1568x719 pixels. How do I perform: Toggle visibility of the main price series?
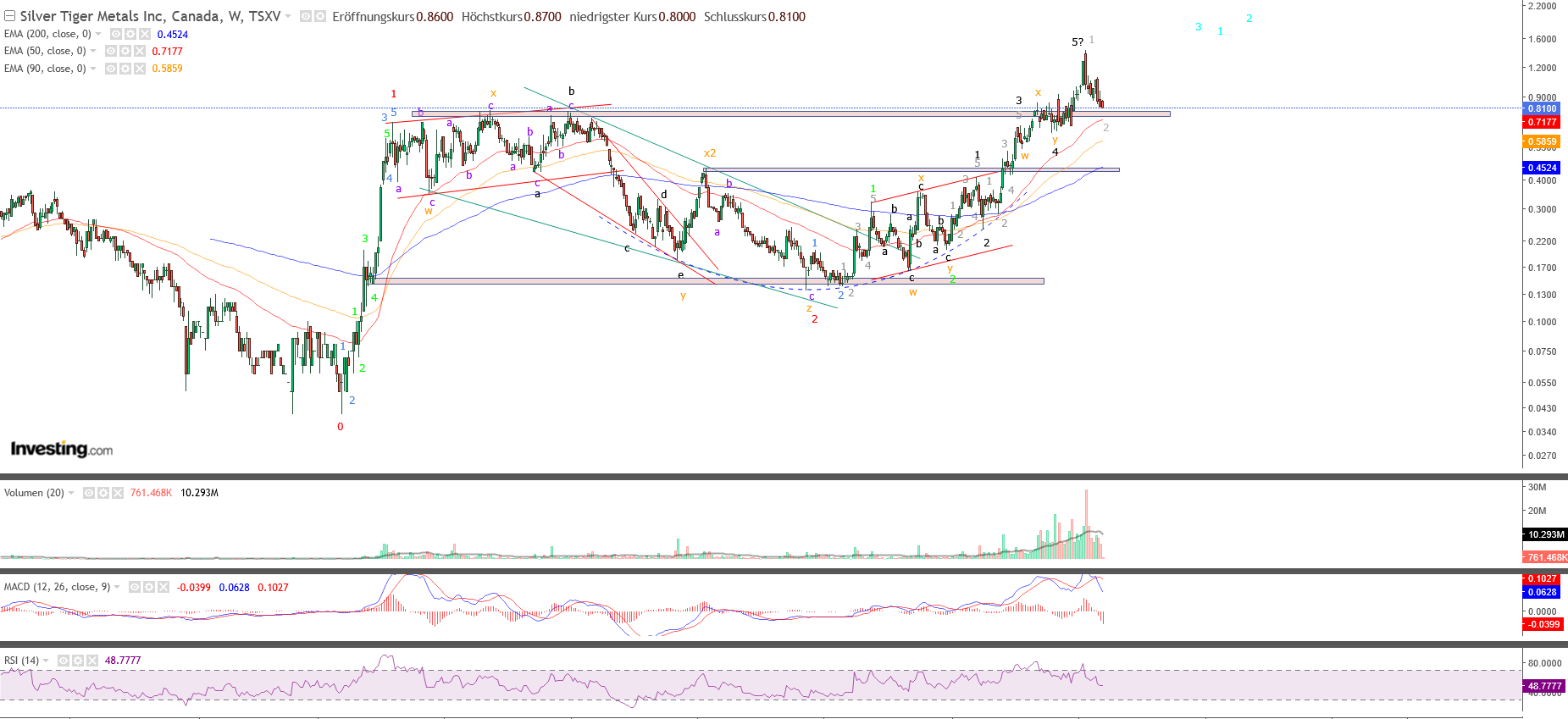306,17
